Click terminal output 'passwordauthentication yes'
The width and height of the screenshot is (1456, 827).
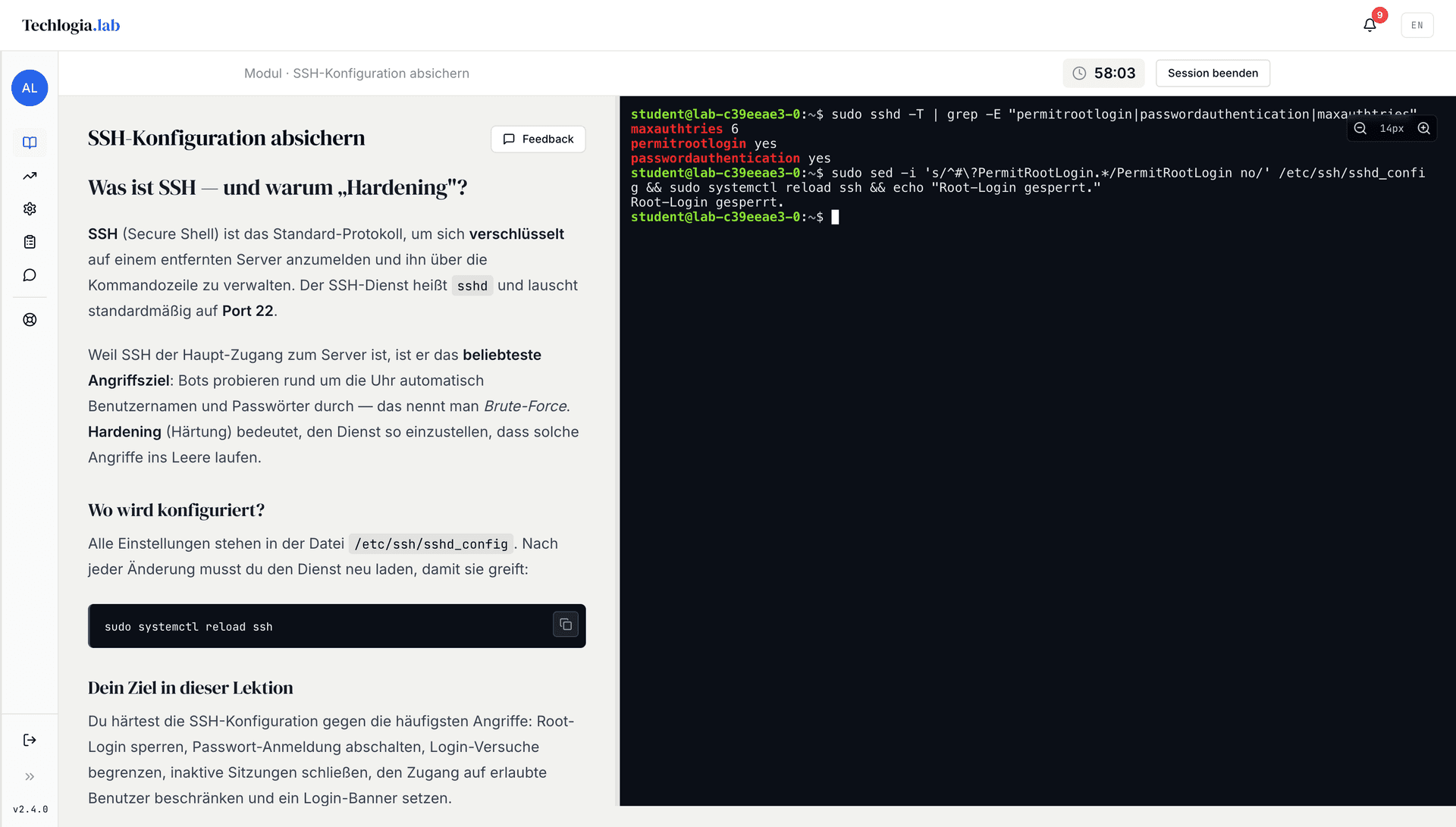[x=730, y=158]
